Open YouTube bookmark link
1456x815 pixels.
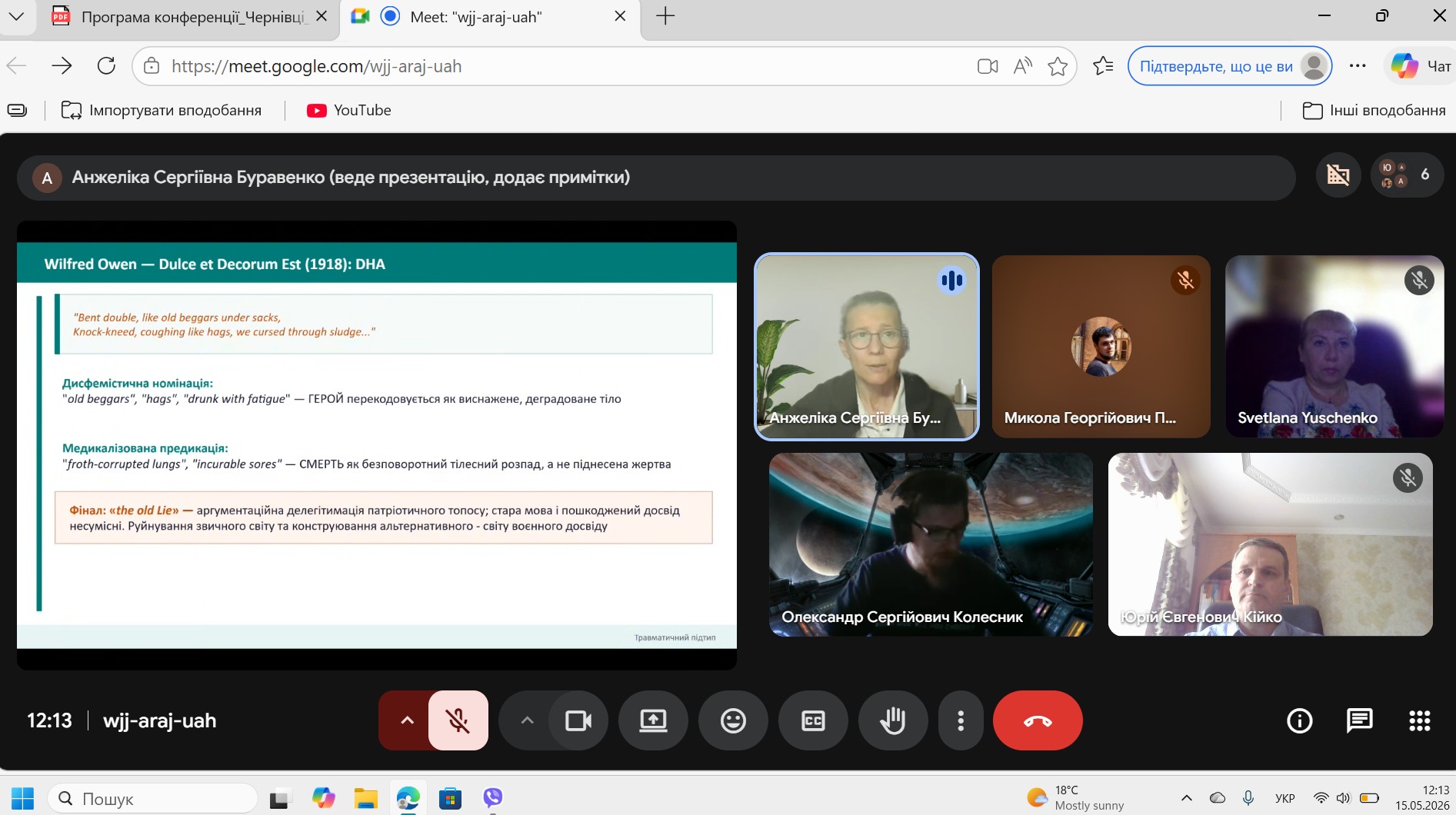tap(349, 110)
